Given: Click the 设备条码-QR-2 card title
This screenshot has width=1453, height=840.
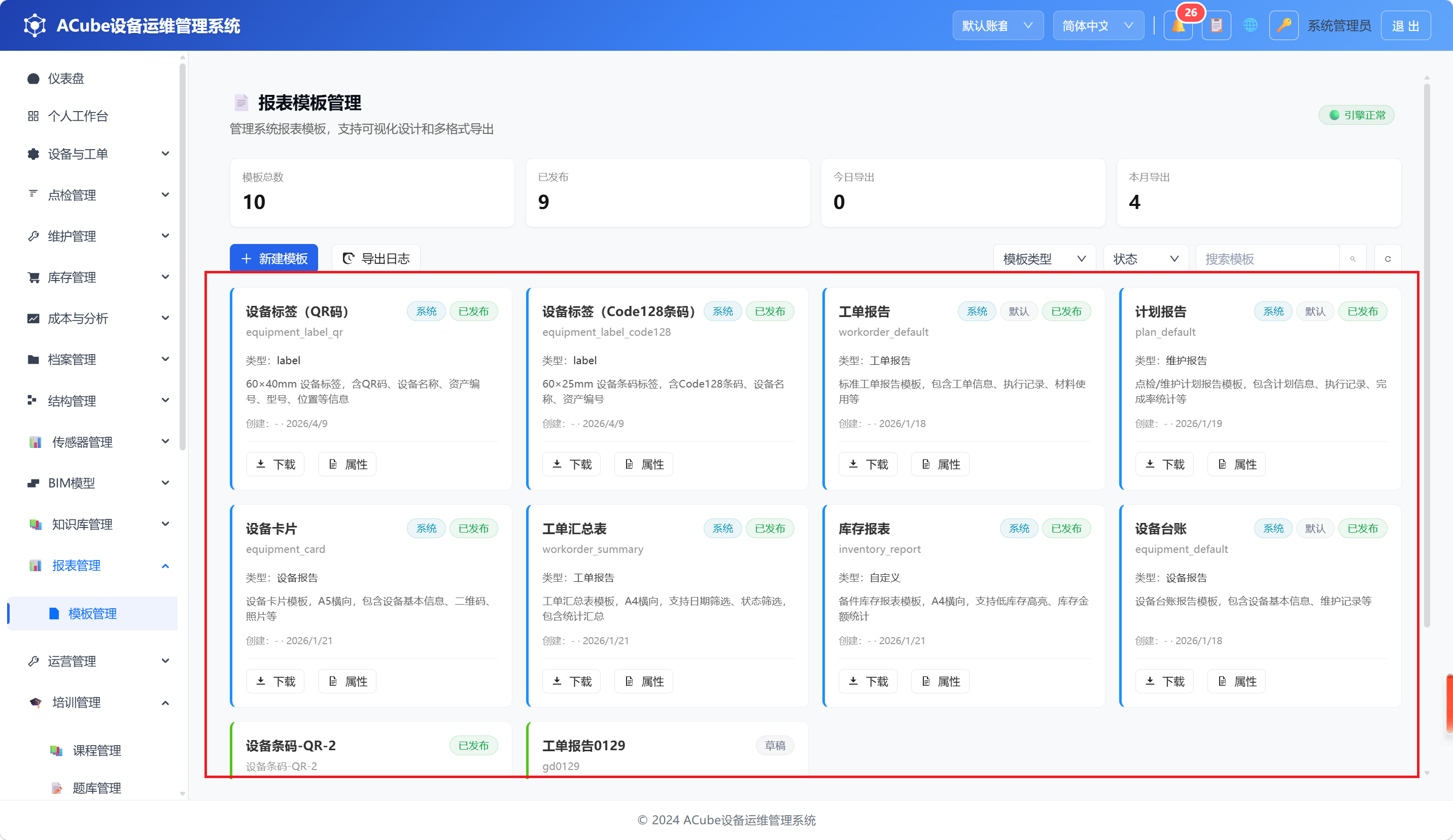Looking at the screenshot, I should [291, 746].
